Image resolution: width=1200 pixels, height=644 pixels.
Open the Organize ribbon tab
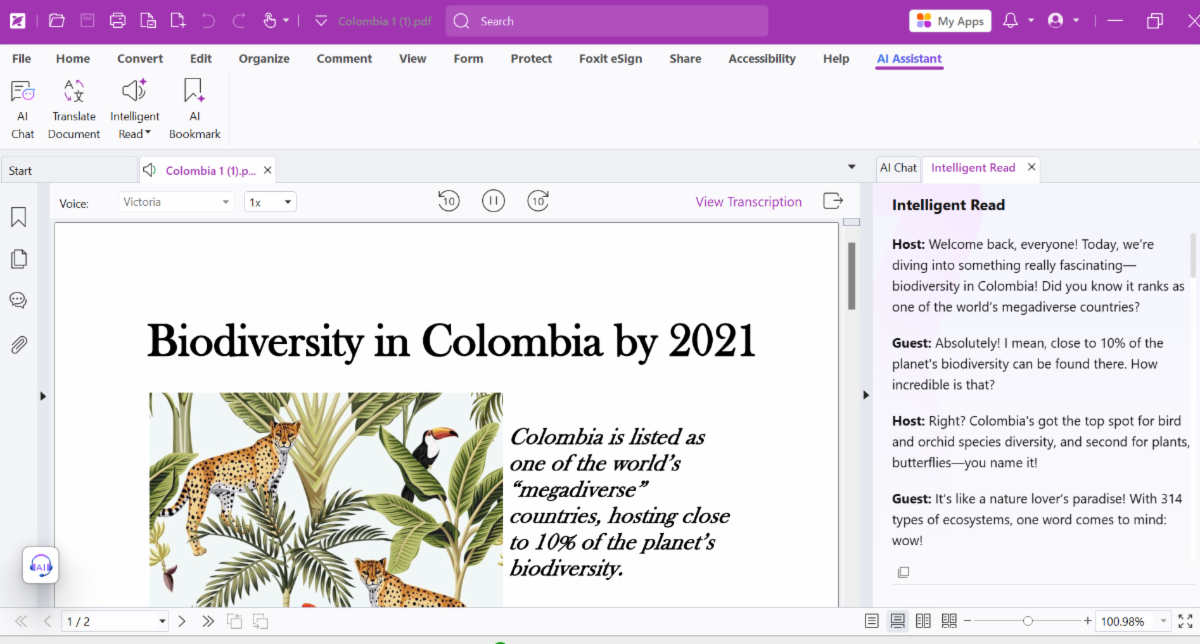pos(264,59)
